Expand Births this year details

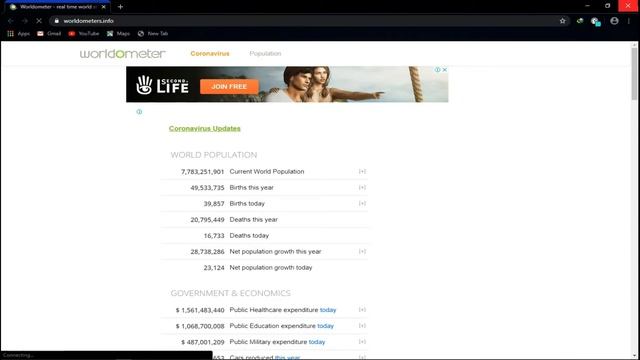pos(362,187)
